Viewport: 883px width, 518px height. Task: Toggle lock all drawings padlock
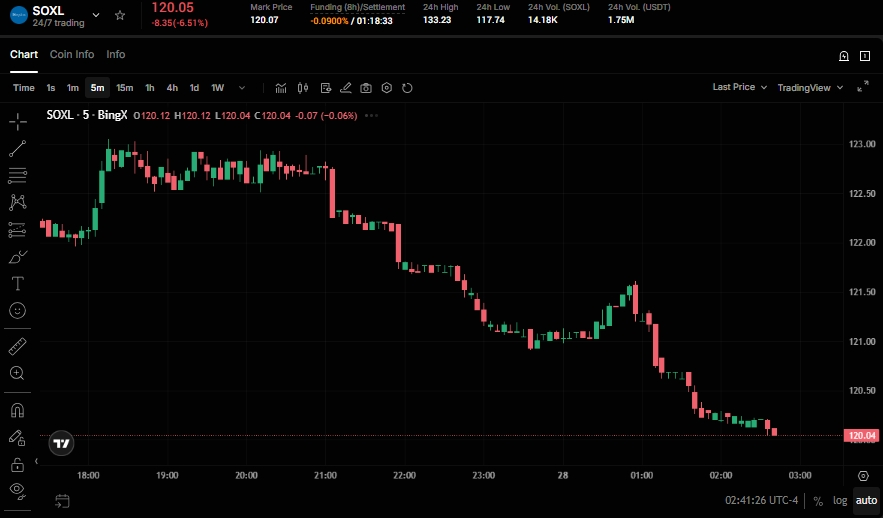[17, 464]
